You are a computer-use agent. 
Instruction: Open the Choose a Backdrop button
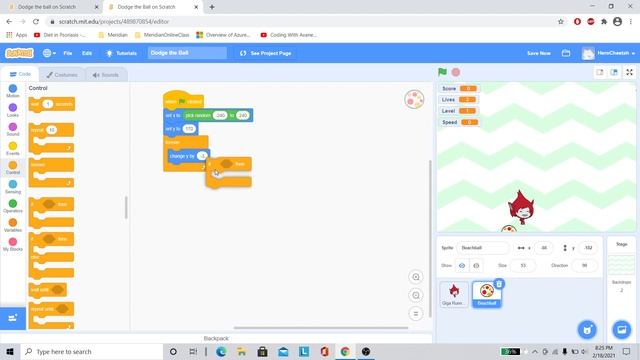tap(622, 329)
